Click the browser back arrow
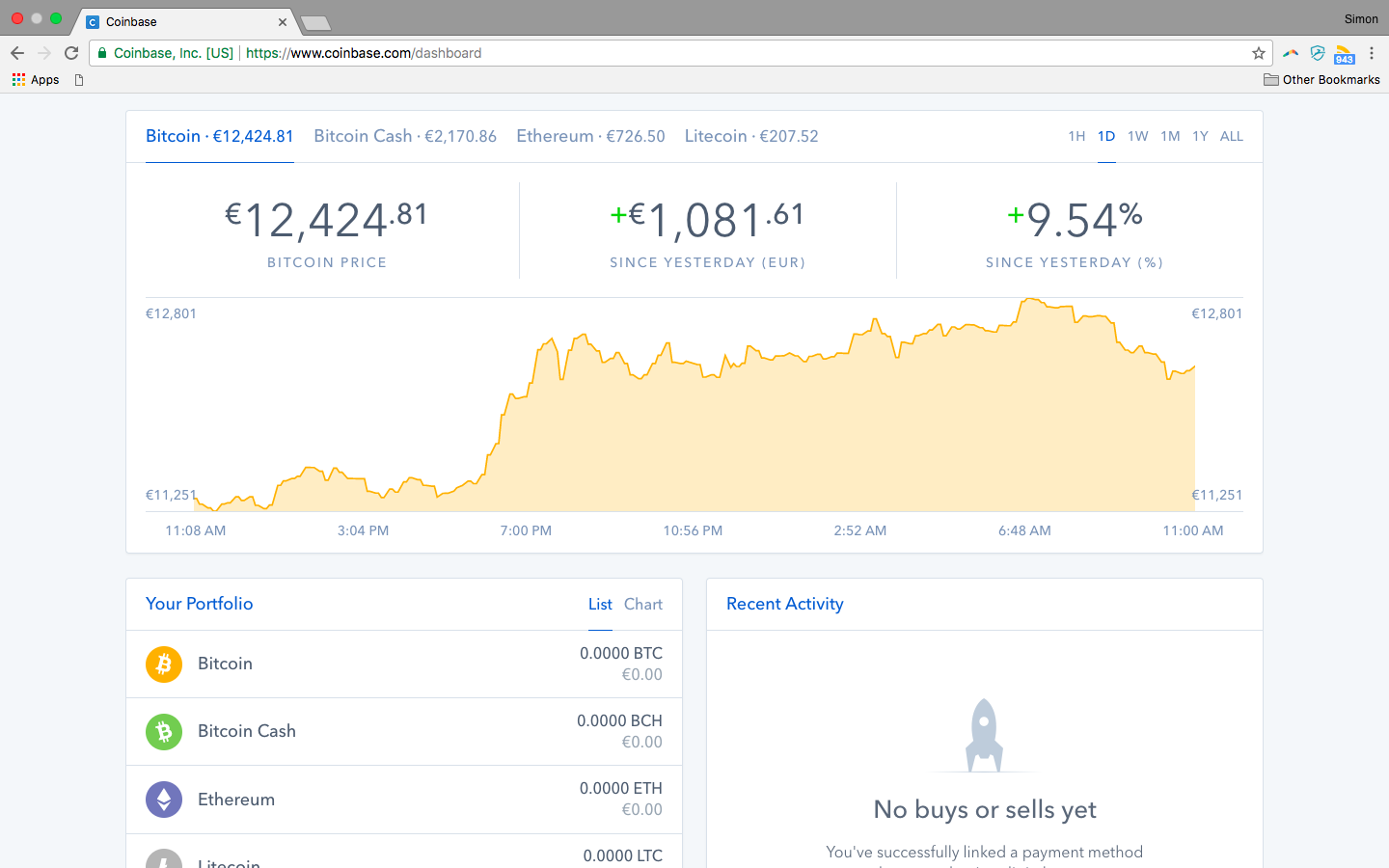The image size is (1389, 868). pyautogui.click(x=17, y=53)
